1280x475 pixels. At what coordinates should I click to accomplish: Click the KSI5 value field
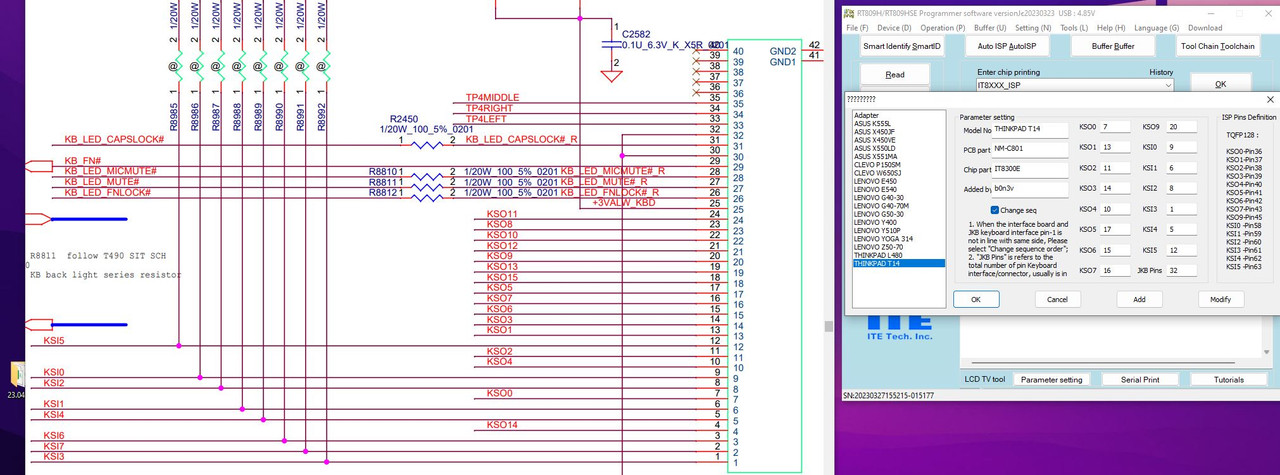pos(1181,250)
